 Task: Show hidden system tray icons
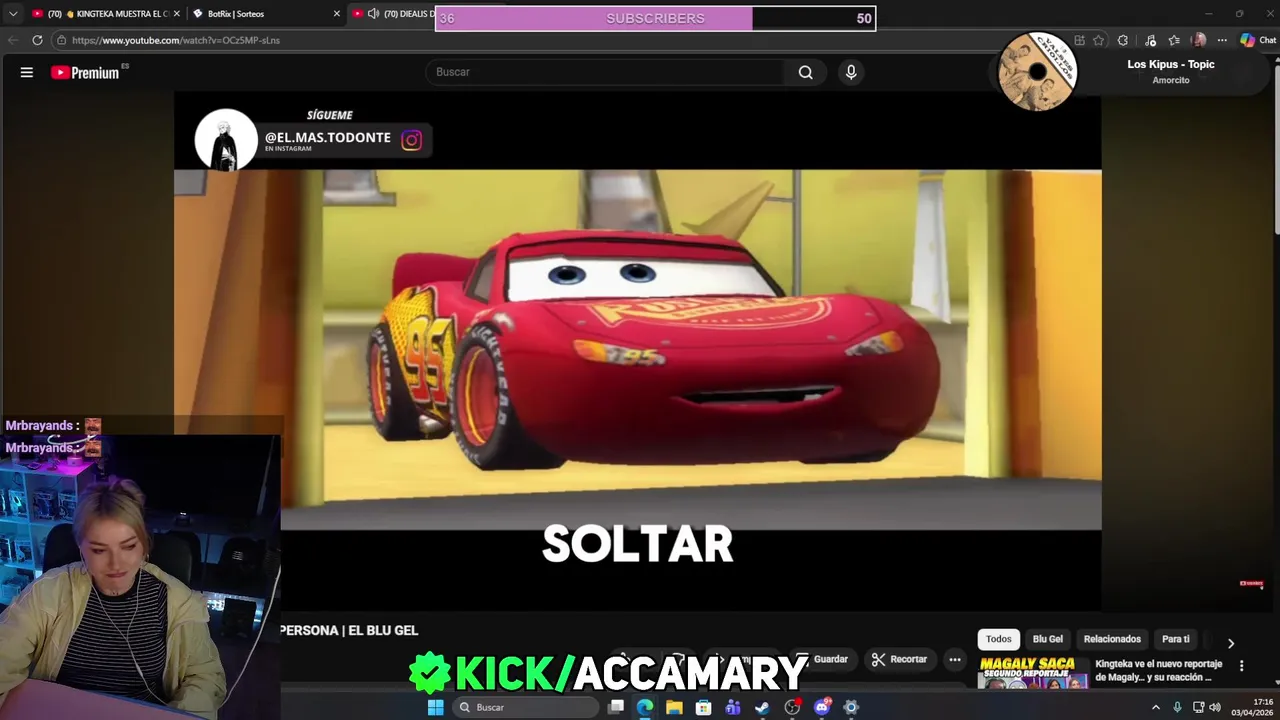(x=1156, y=707)
